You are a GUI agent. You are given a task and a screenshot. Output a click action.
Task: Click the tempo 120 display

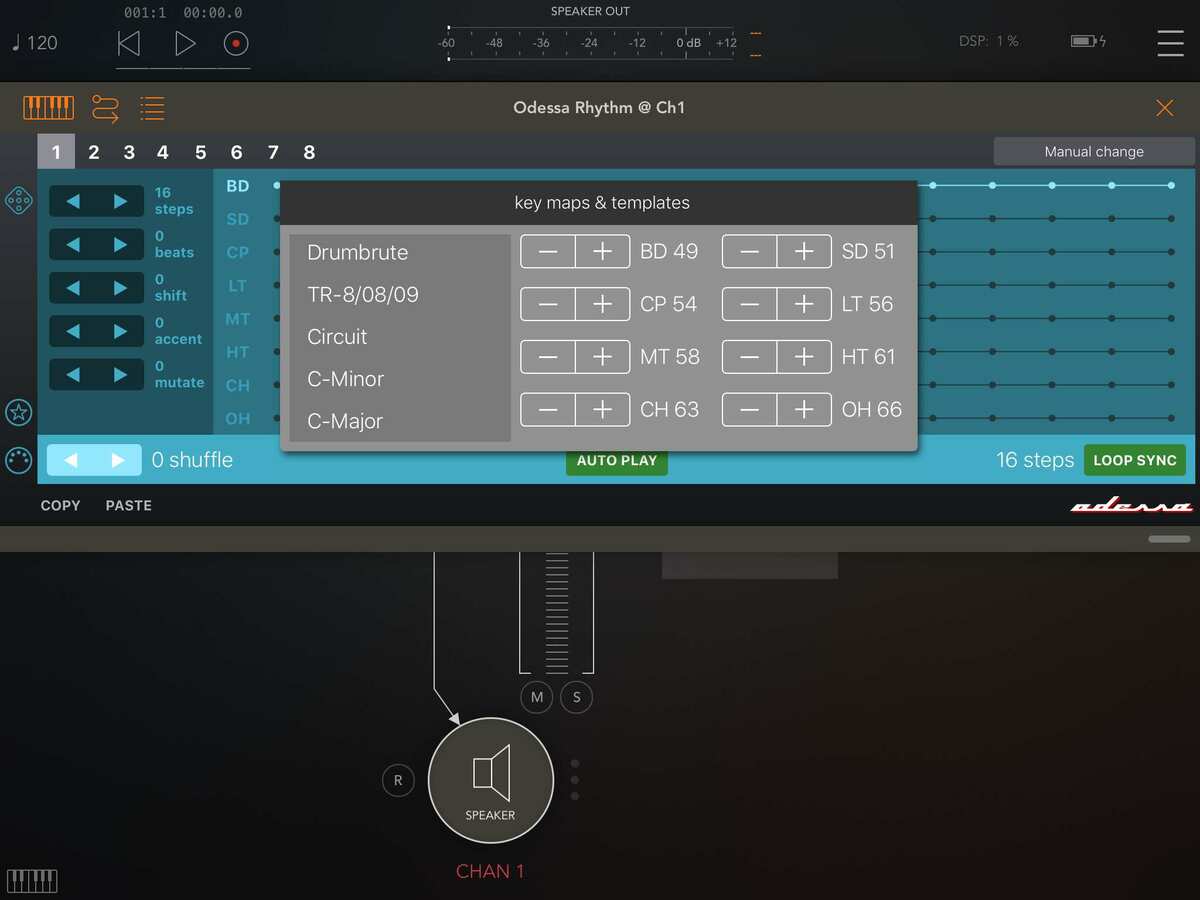[x=35, y=43]
